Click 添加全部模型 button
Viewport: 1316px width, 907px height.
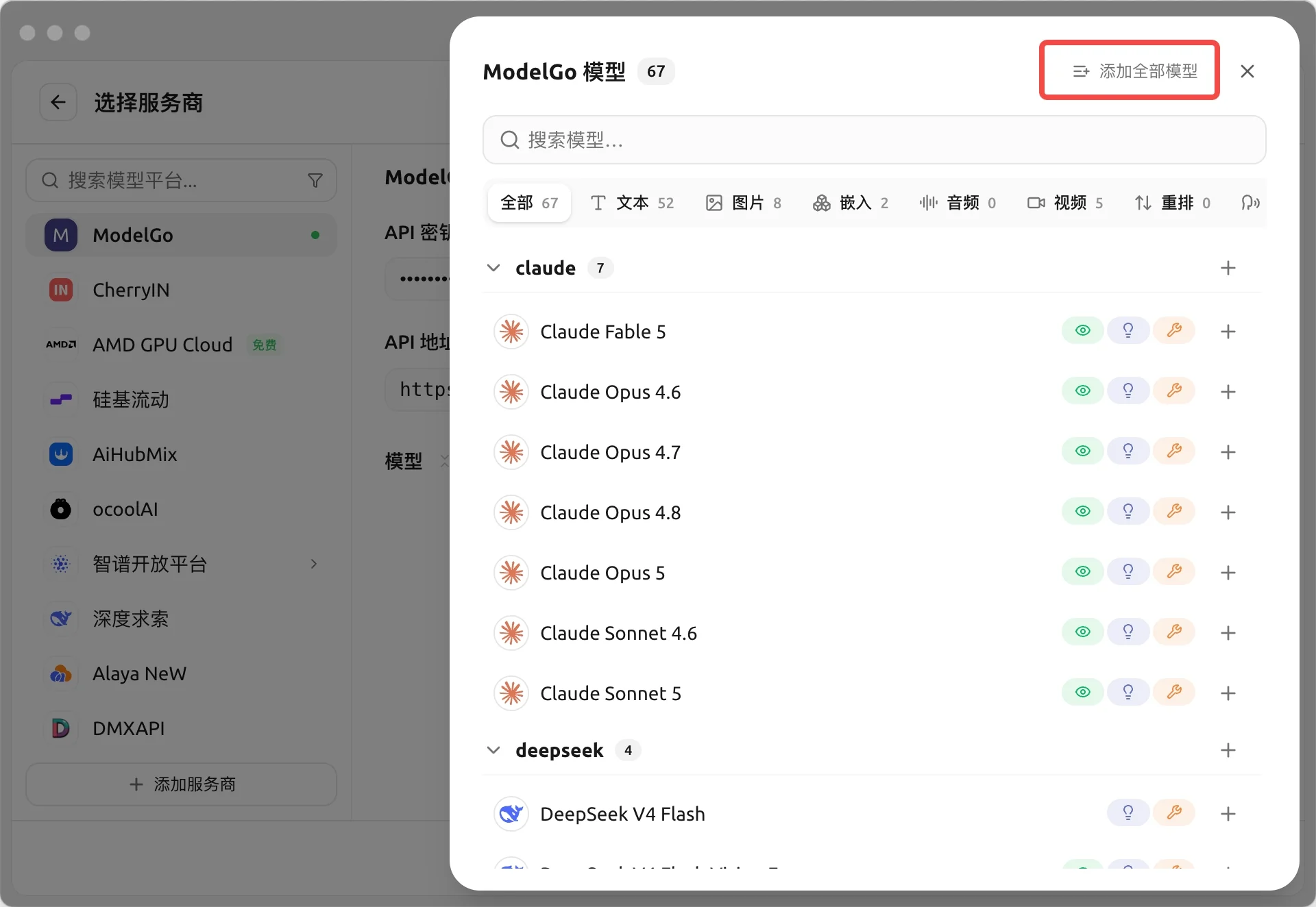pyautogui.click(x=1134, y=71)
